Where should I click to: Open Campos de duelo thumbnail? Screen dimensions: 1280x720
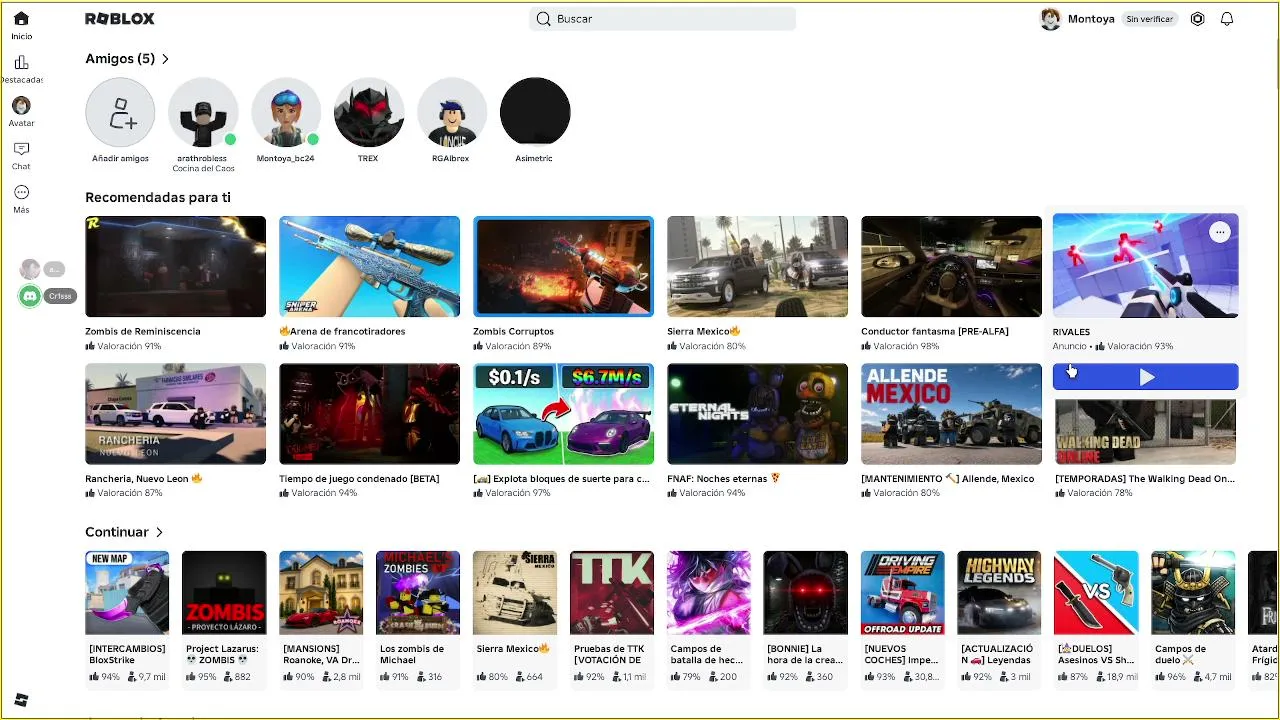[x=1194, y=592]
